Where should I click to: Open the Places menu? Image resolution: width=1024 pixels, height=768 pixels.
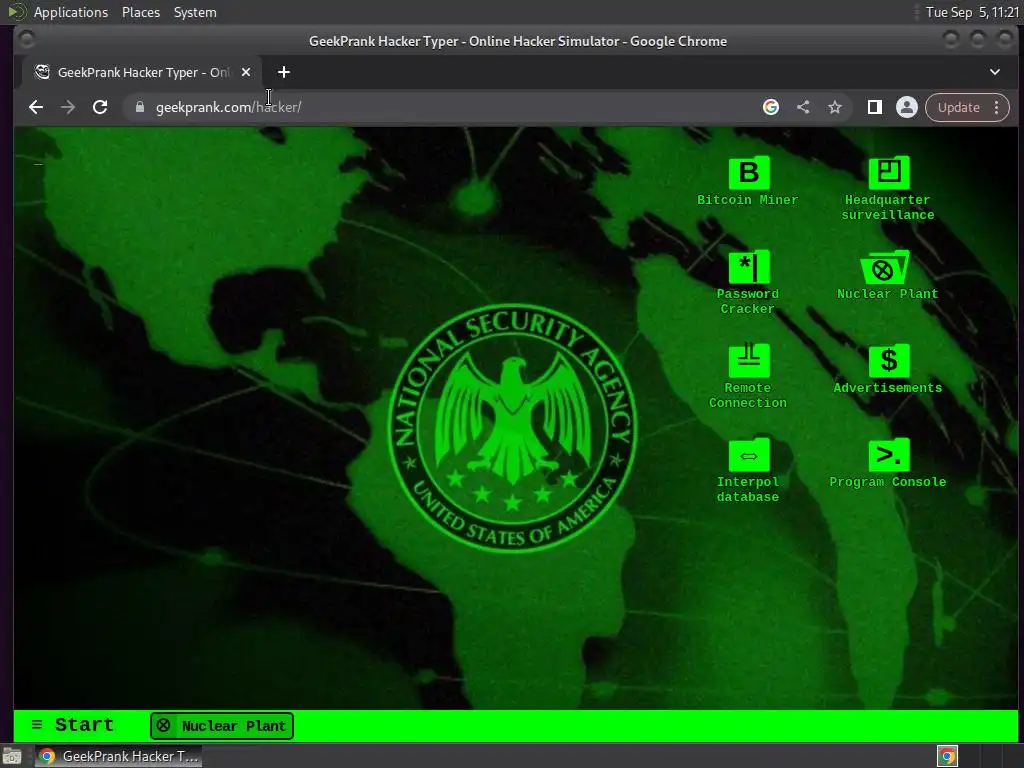coord(140,12)
